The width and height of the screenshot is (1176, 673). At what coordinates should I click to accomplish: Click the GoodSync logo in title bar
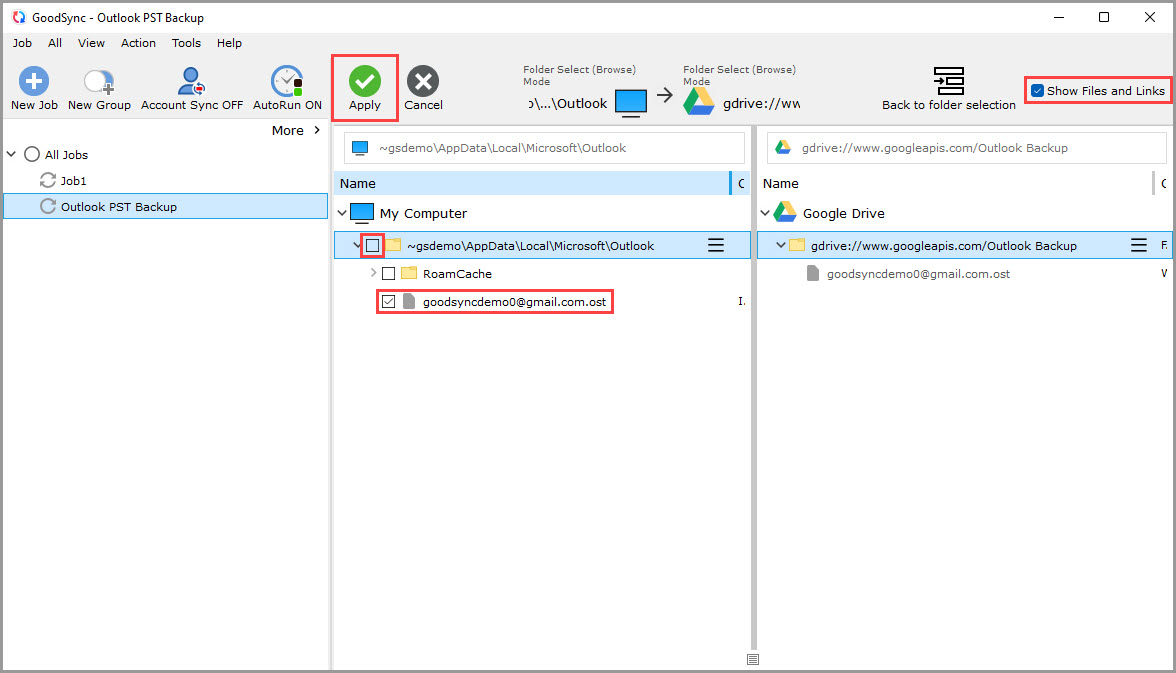click(19, 17)
